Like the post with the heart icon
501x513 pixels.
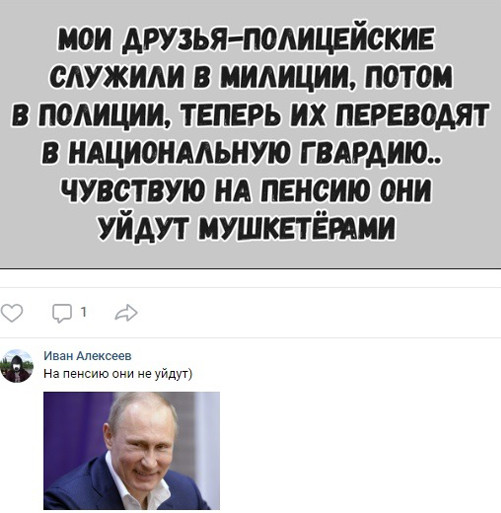pos(12,313)
